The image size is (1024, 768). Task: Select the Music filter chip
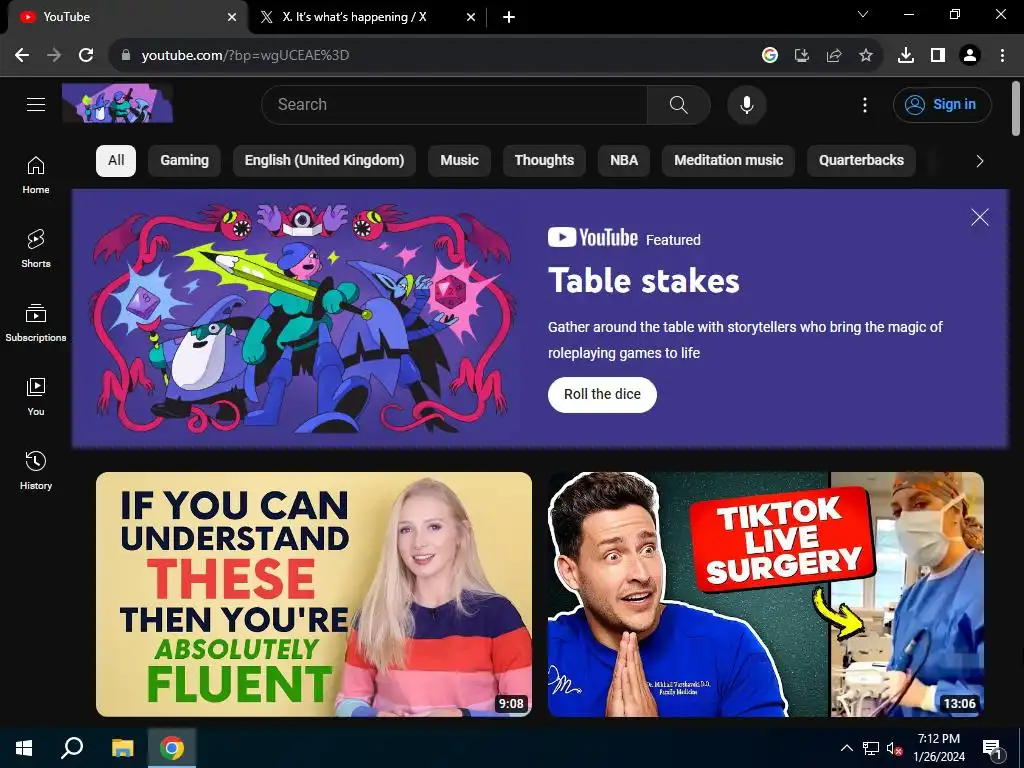click(x=459, y=161)
